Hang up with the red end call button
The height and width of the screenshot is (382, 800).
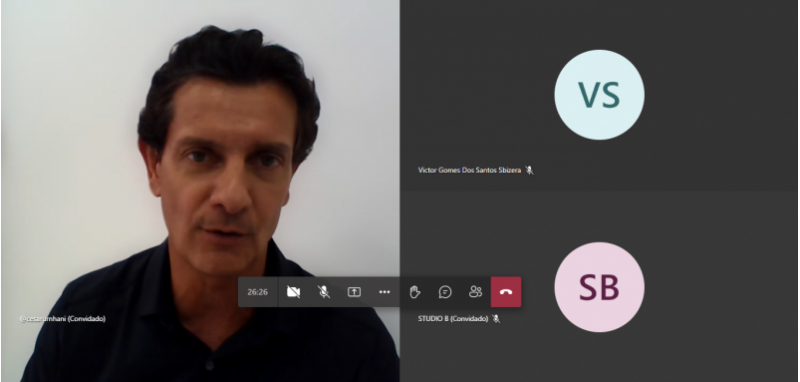506,292
